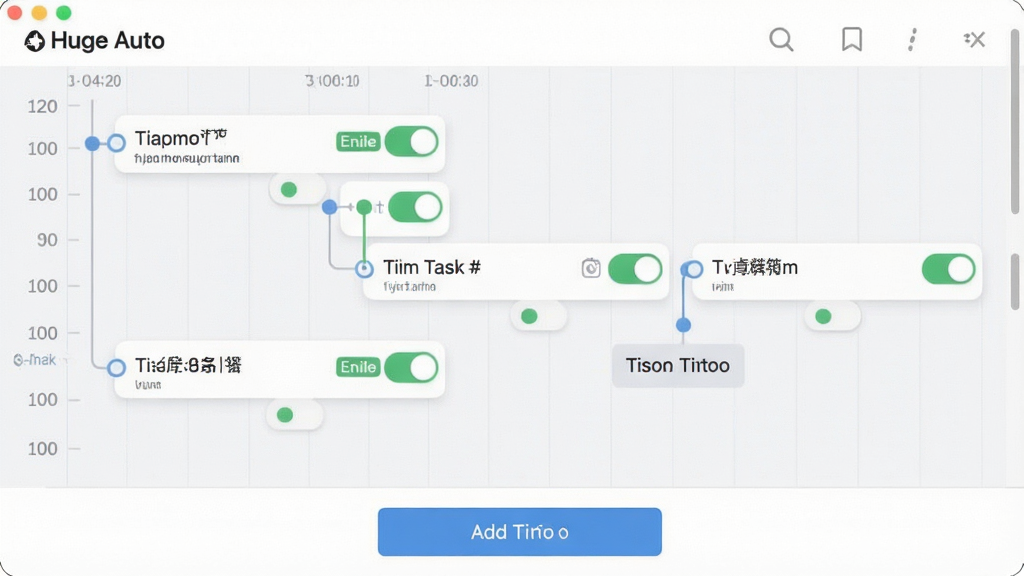Select the hollow node circle beside Tiapmo card
This screenshot has width=1024, height=576.
click(116, 142)
